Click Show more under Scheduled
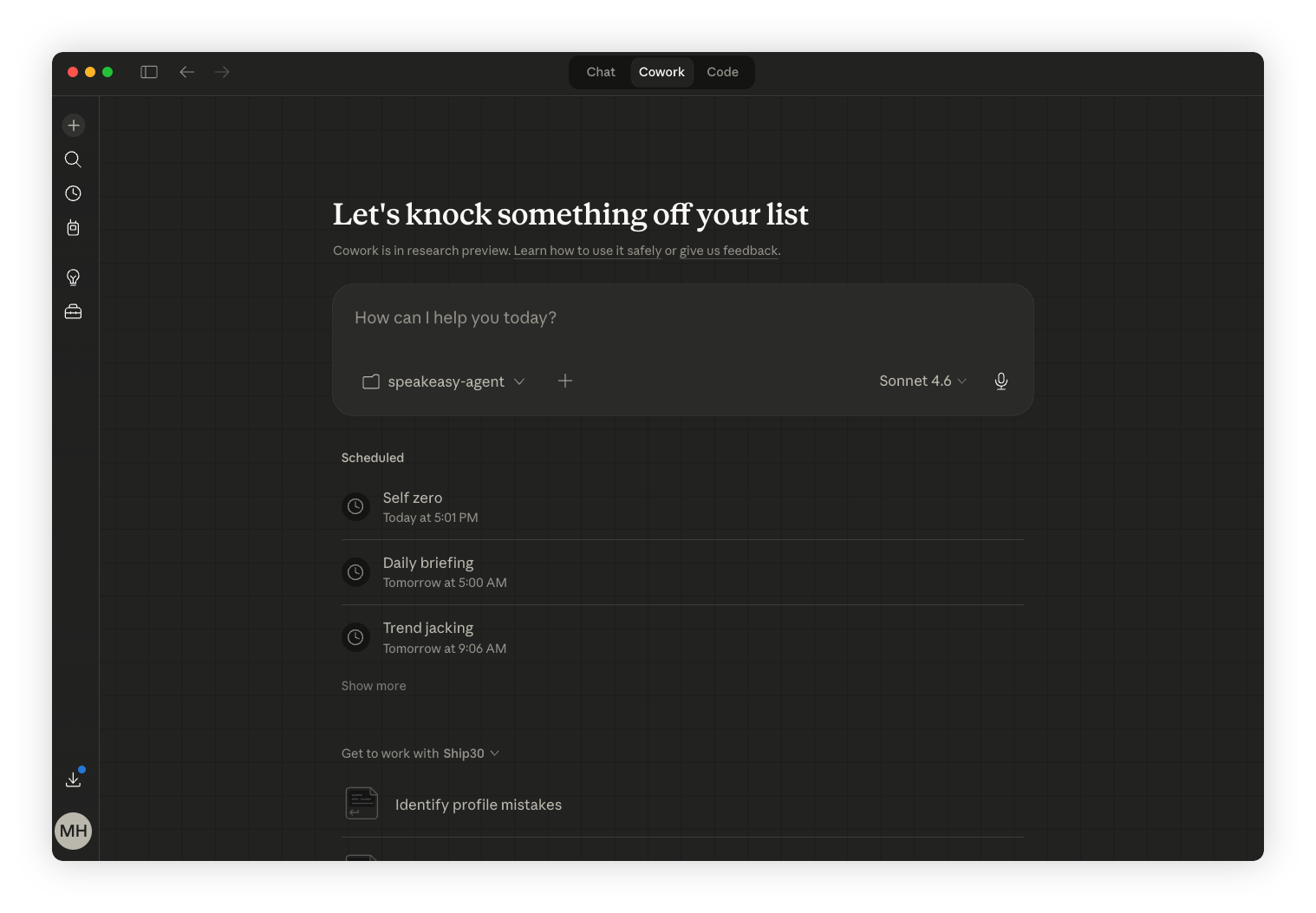The width and height of the screenshot is (1316, 913). pos(374,686)
